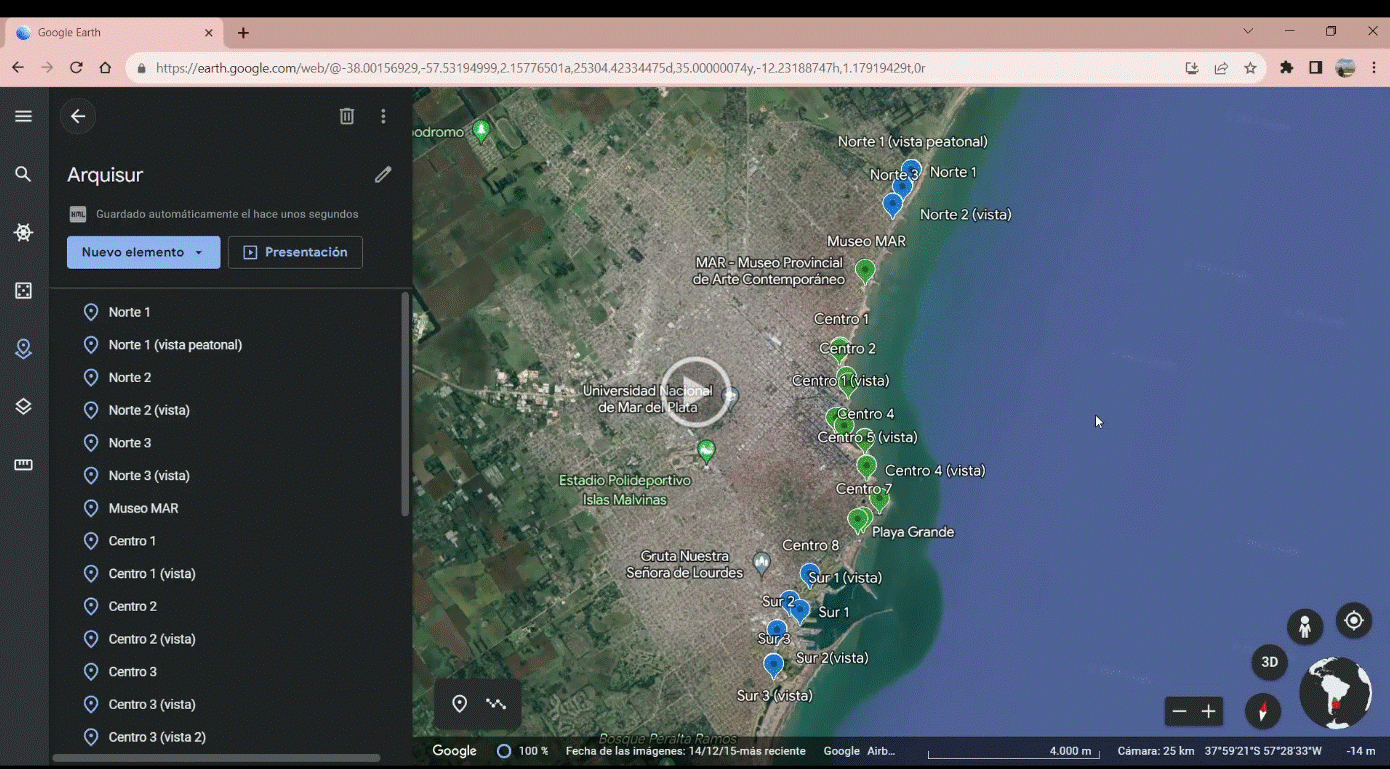The image size is (1390, 769).
Task: Delete project with trash icon
Action: pyautogui.click(x=347, y=116)
